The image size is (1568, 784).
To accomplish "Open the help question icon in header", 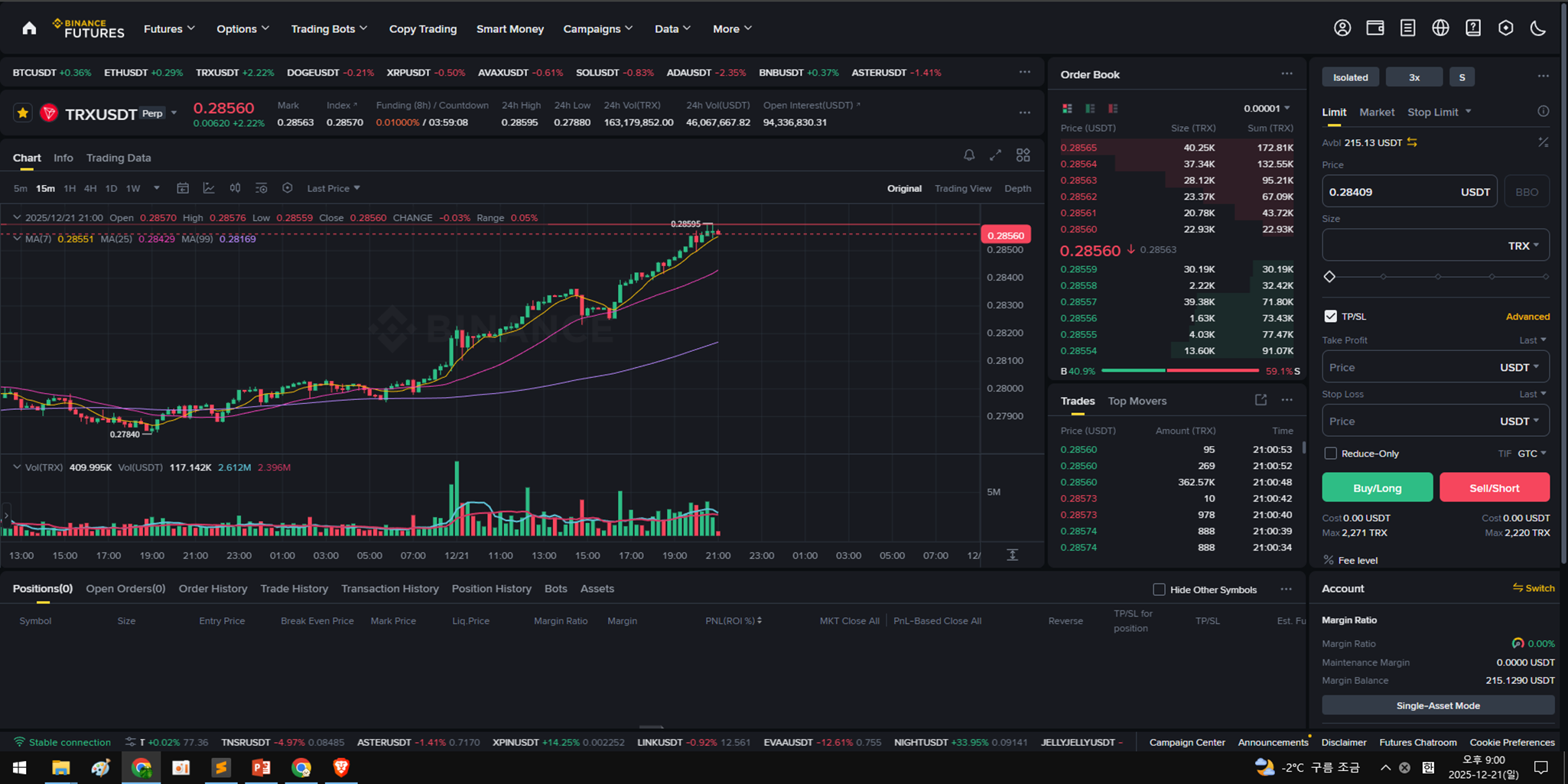I will point(1473,28).
